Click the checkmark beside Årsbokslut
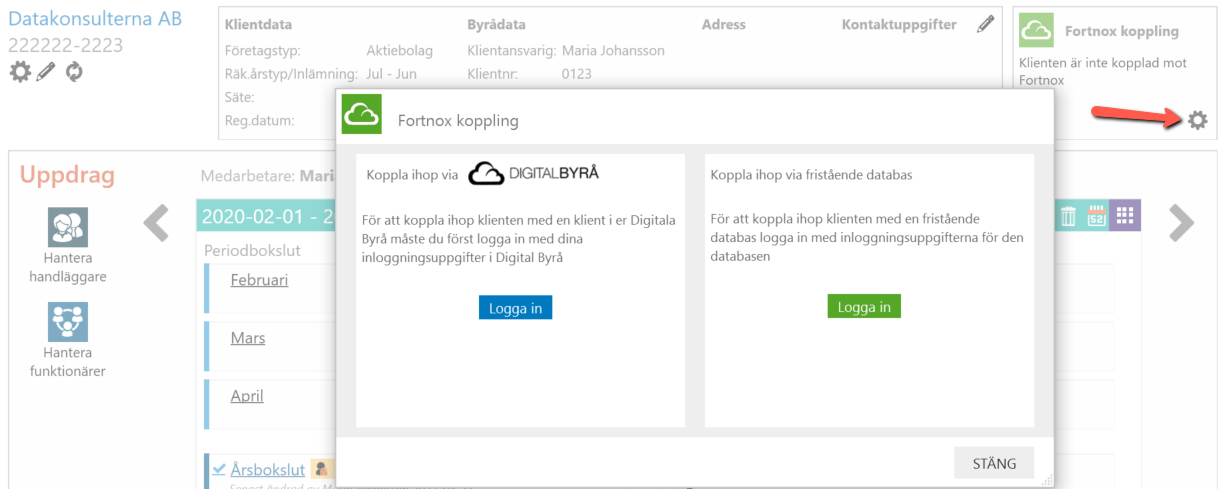 point(219,468)
